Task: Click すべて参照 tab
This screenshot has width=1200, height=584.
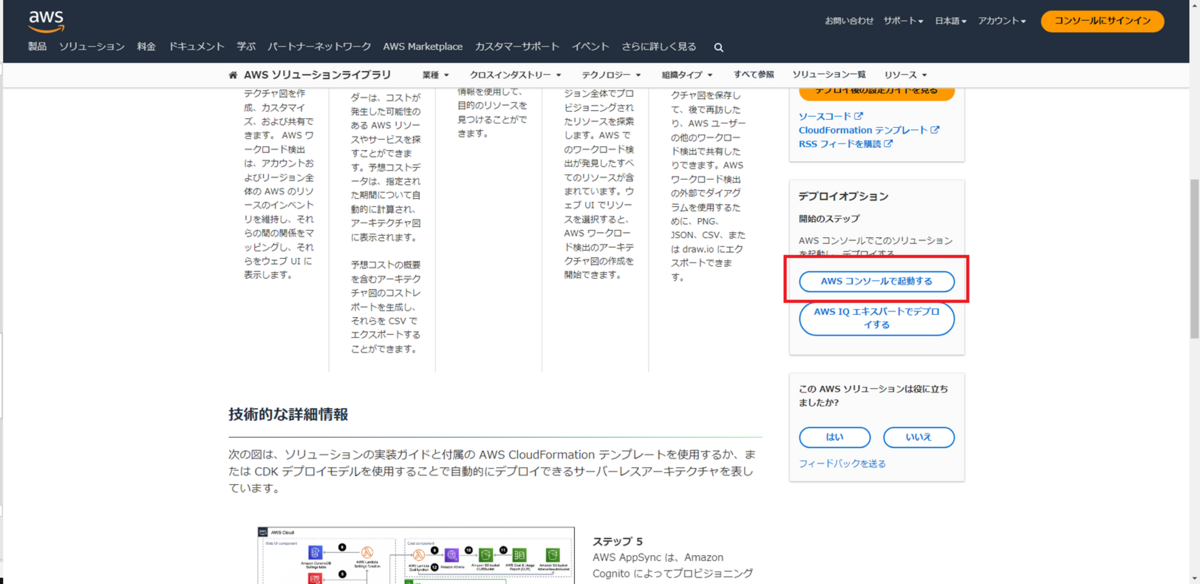Action: click(753, 75)
